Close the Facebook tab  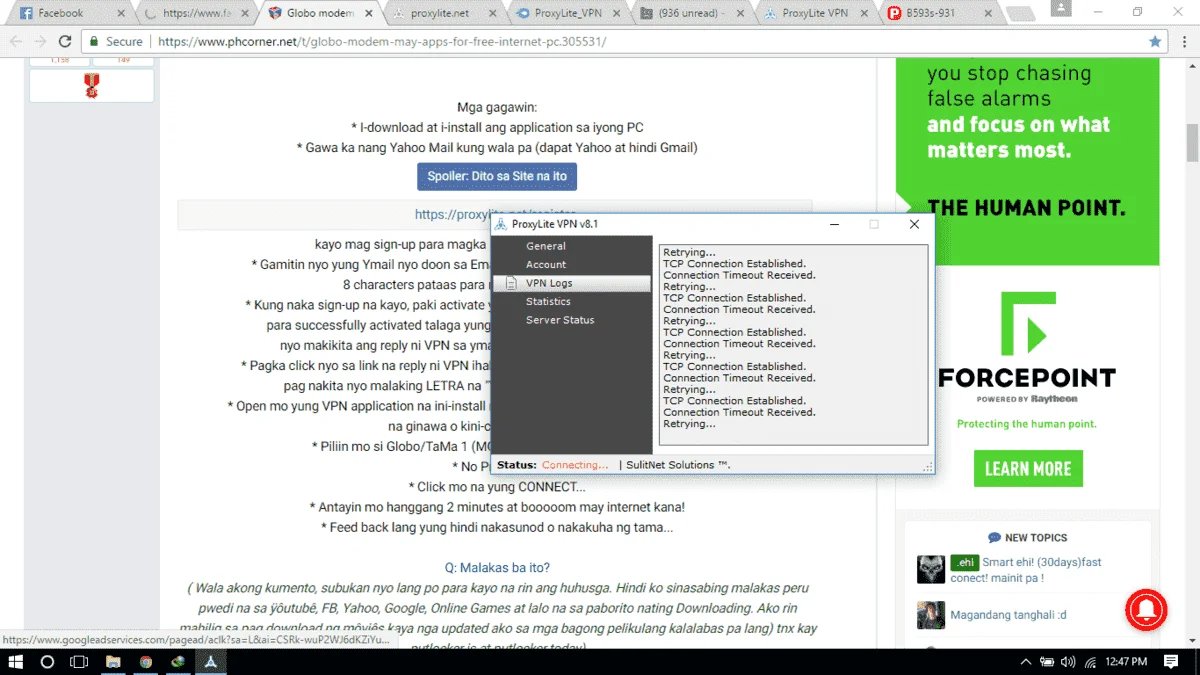click(x=122, y=13)
